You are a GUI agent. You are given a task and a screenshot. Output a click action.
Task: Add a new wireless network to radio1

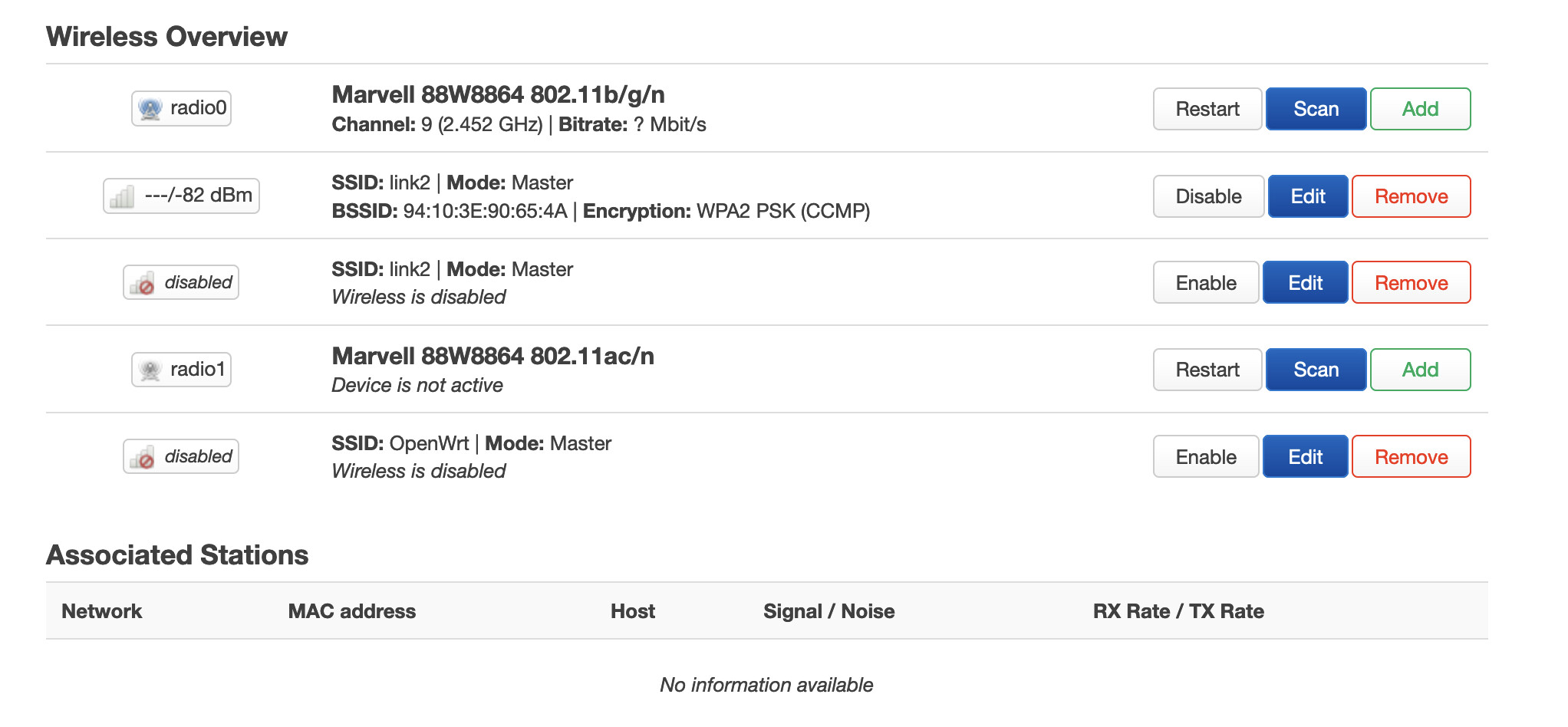1420,370
